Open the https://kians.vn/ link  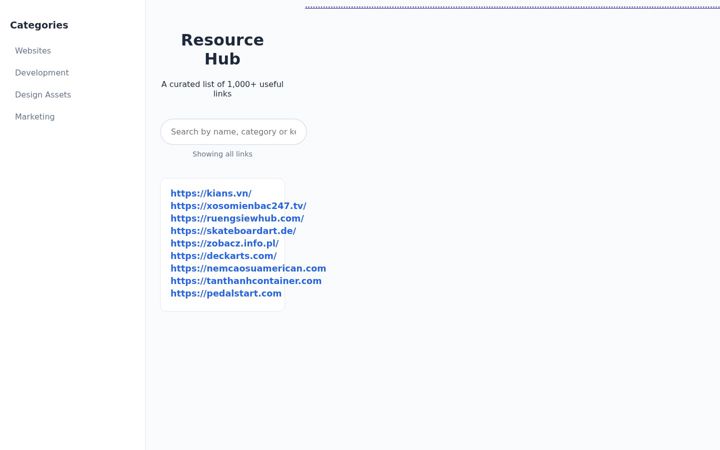click(211, 193)
